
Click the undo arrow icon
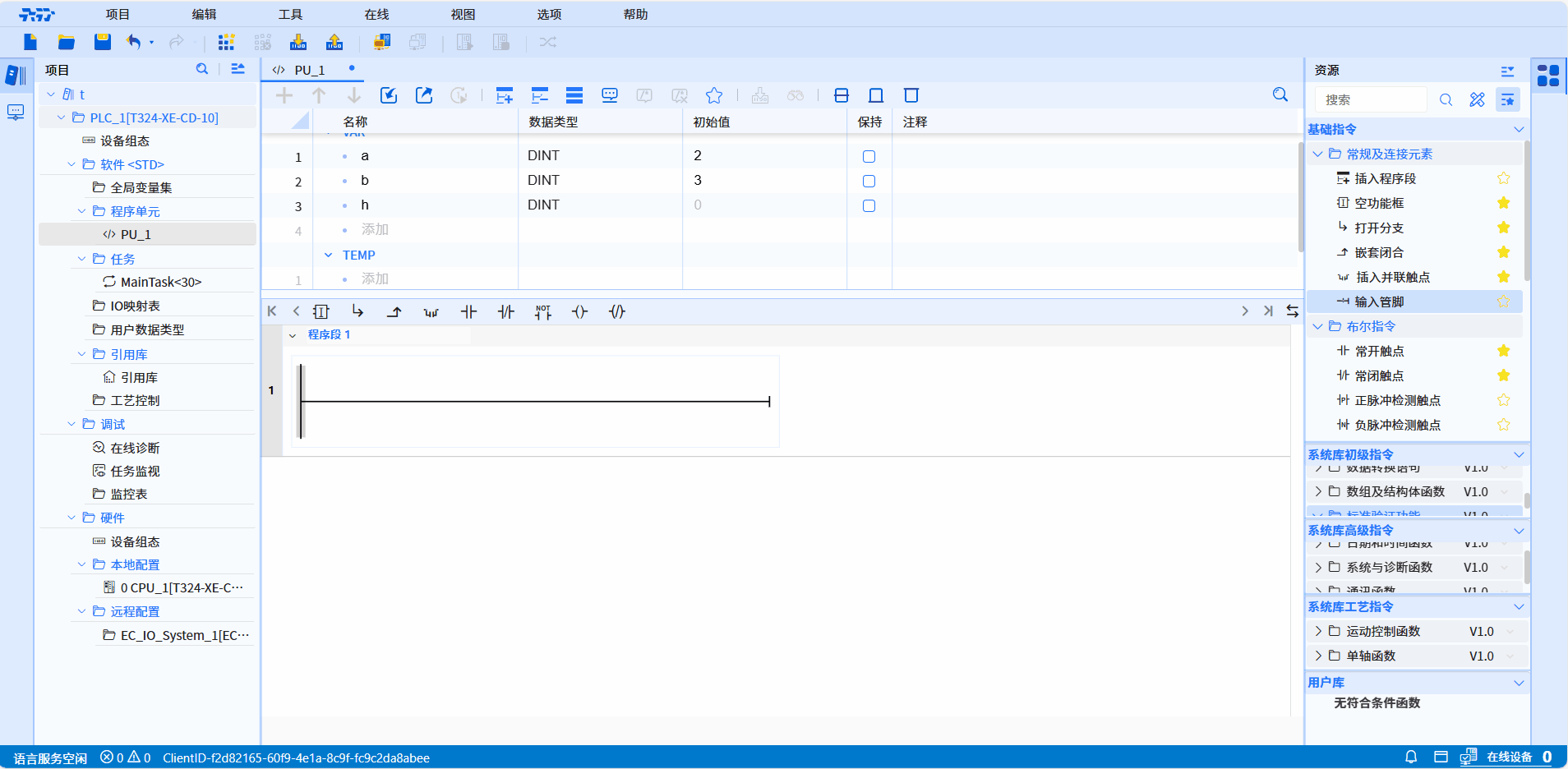[x=134, y=42]
